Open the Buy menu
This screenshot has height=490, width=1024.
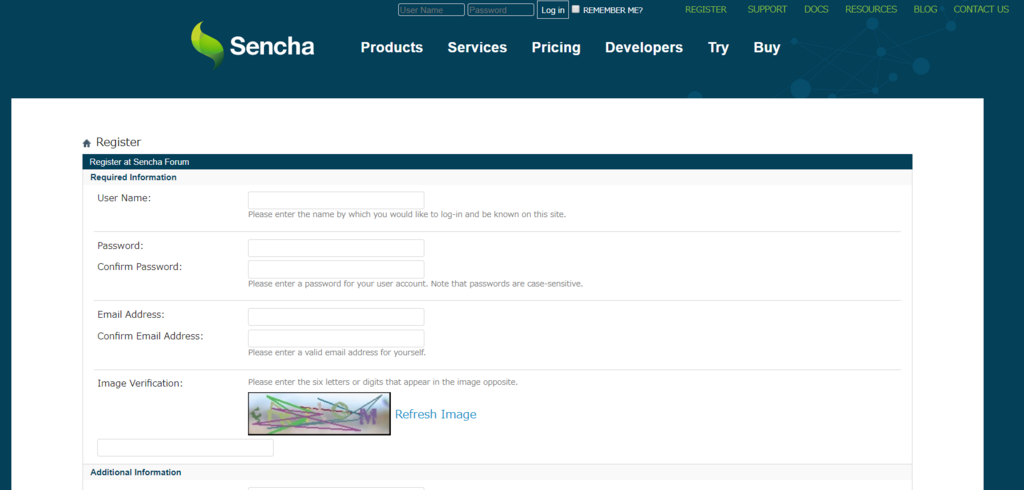pyautogui.click(x=767, y=48)
